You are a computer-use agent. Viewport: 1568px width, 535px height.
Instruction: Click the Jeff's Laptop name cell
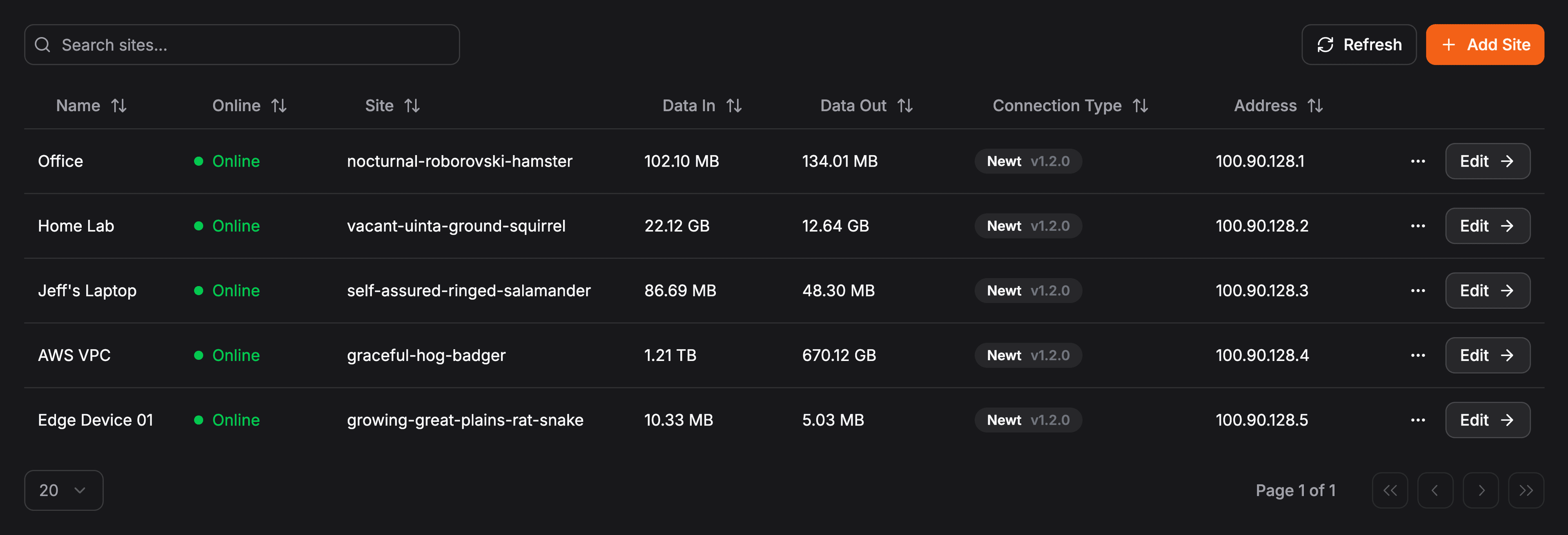87,291
